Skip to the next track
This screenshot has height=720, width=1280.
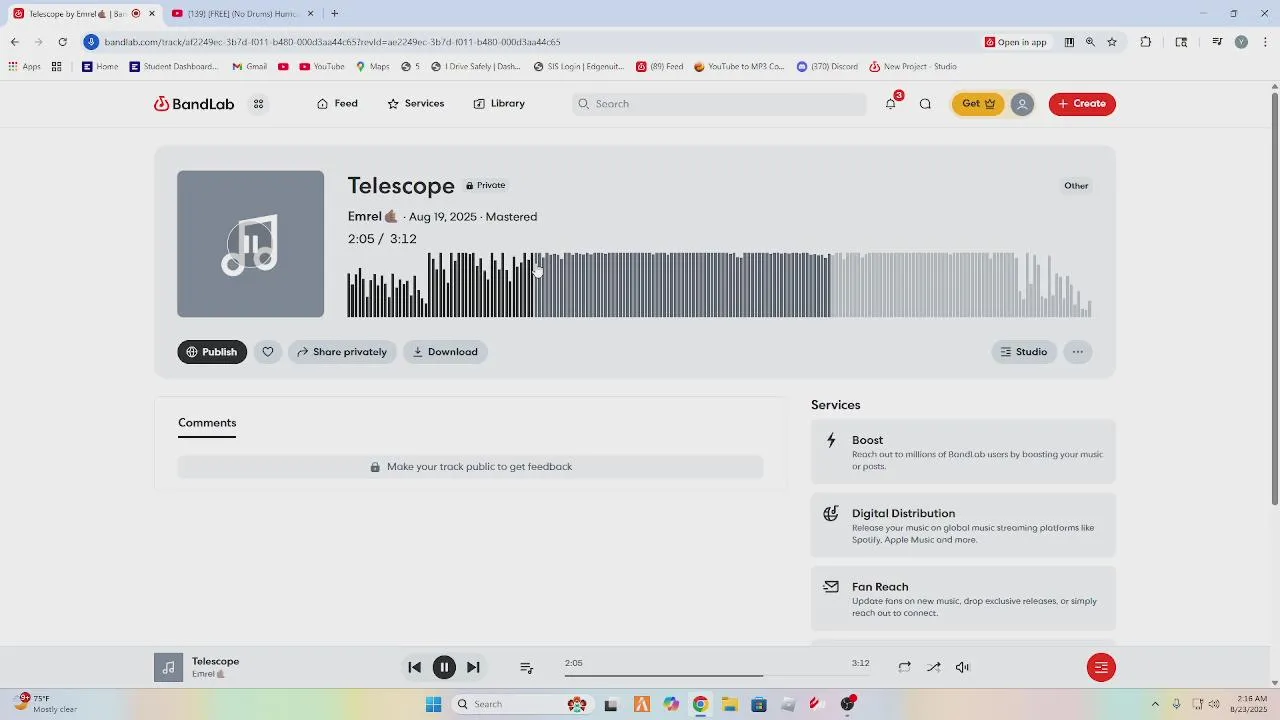(473, 667)
